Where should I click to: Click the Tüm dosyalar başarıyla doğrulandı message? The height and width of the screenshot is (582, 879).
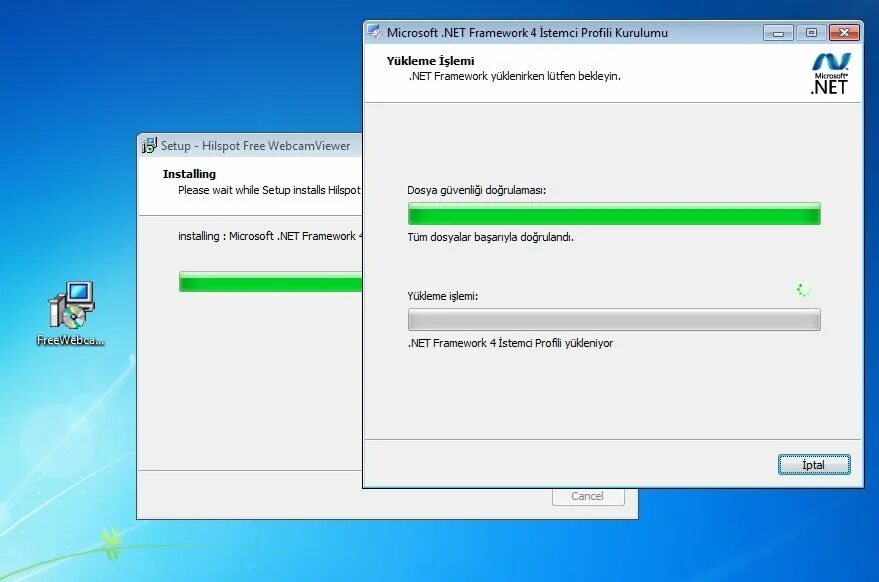pos(490,237)
